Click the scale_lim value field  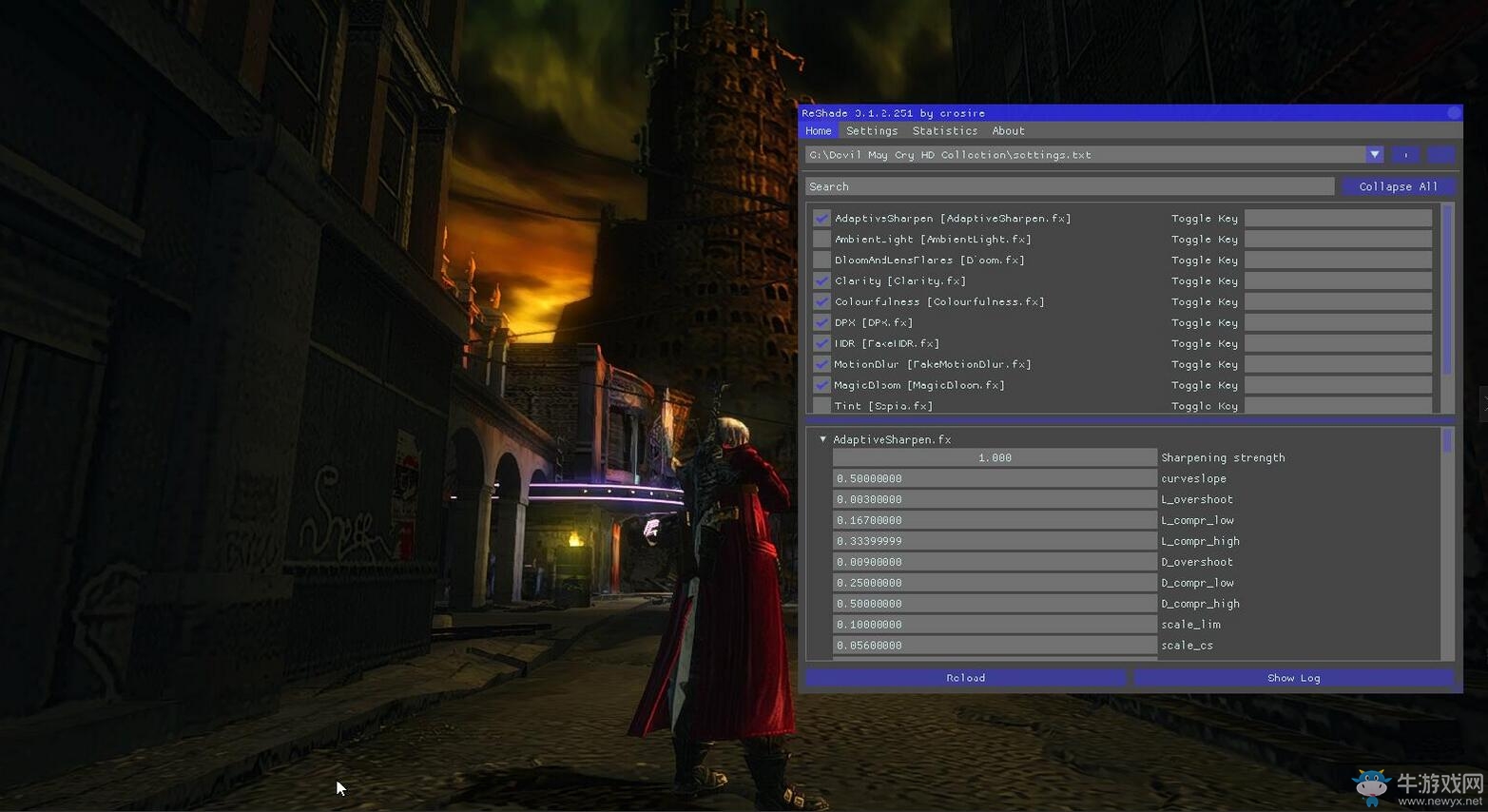[995, 626]
